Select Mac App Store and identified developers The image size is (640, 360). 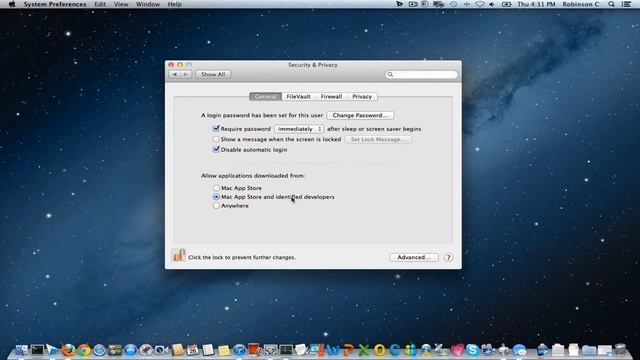(216, 197)
